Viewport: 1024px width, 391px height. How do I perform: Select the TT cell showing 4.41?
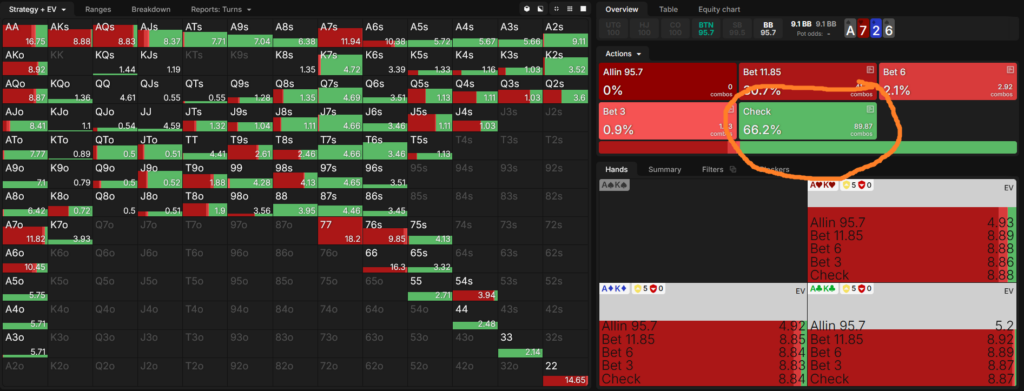tap(206, 147)
